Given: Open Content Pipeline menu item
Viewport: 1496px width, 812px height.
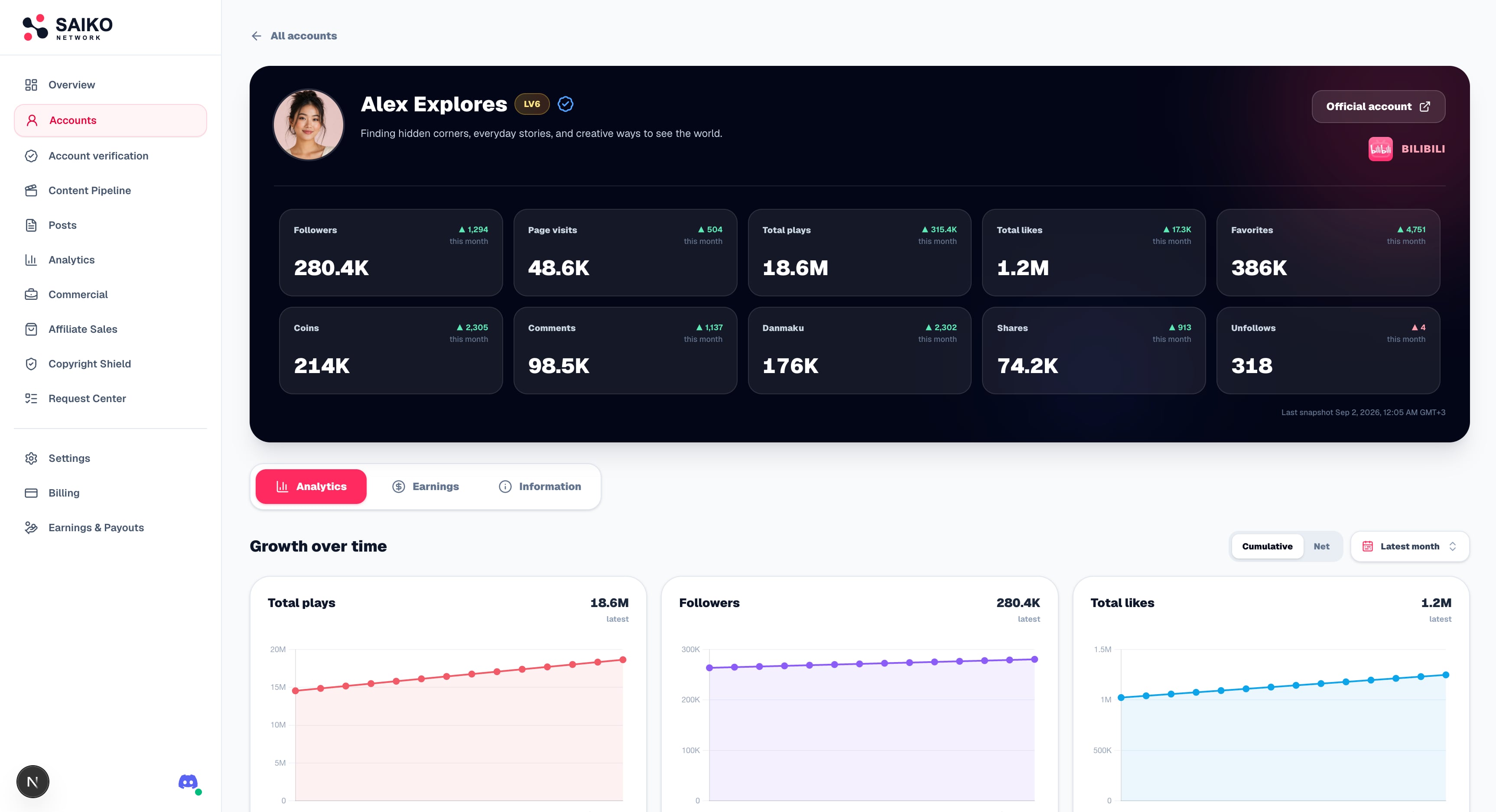Looking at the screenshot, I should pyautogui.click(x=111, y=191).
